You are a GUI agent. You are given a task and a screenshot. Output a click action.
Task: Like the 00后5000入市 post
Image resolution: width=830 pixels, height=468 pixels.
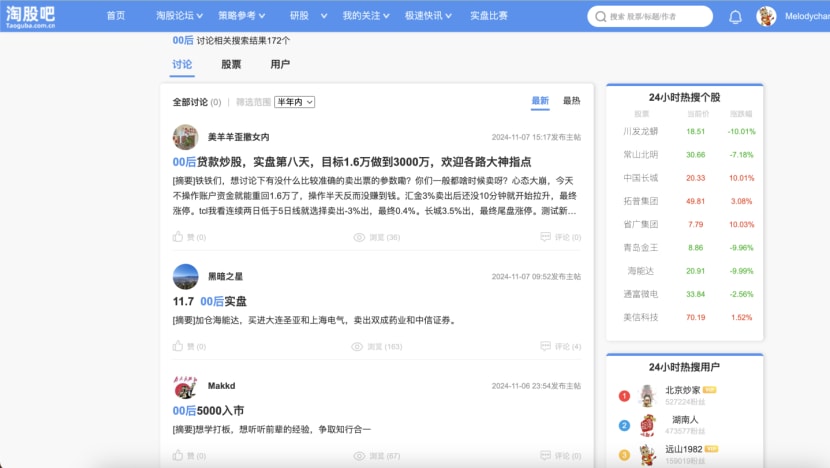[178, 455]
